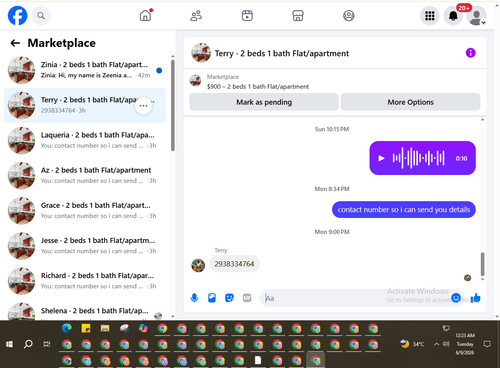Open the Windows notification center icon
This screenshot has height=368, width=500.
487,344
